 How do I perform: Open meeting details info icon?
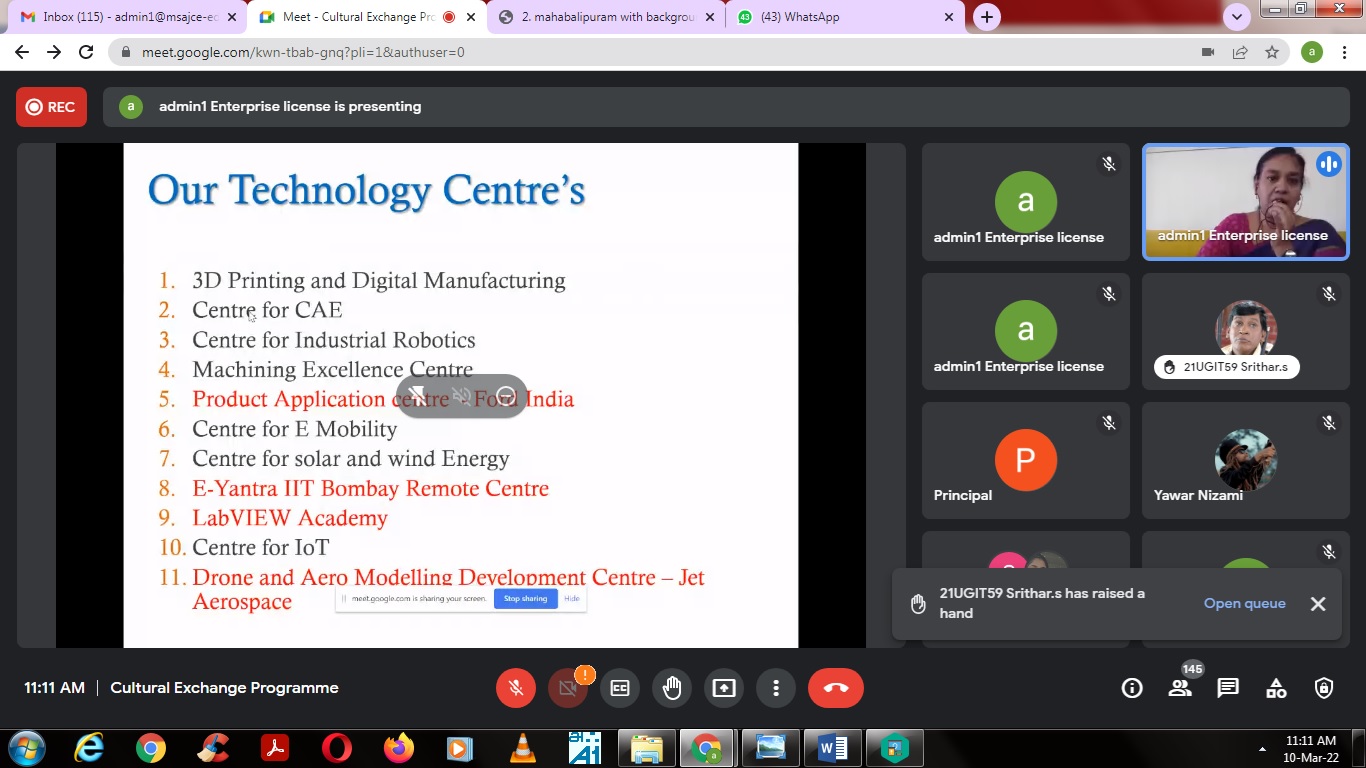1132,688
